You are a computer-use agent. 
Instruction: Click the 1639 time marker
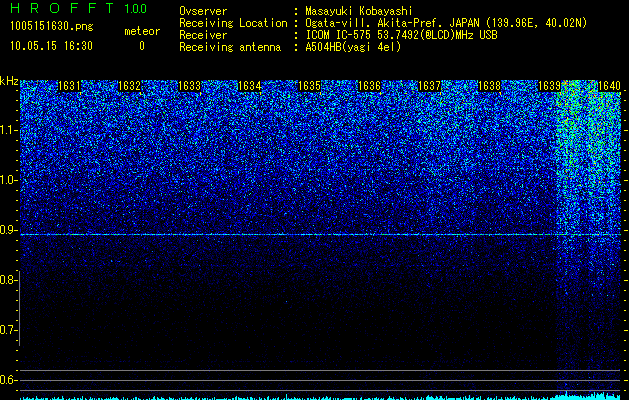pyautogui.click(x=550, y=86)
